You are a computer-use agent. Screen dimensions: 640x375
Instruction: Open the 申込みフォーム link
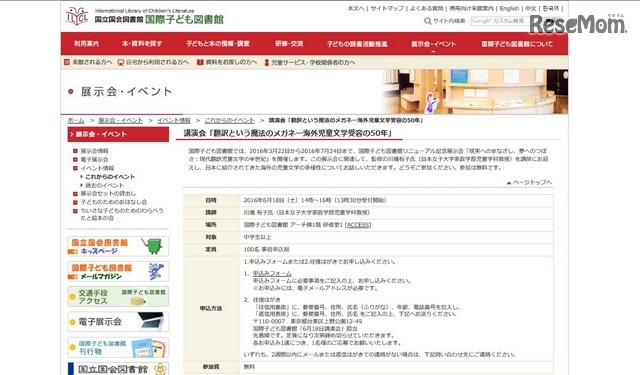tap(272, 273)
